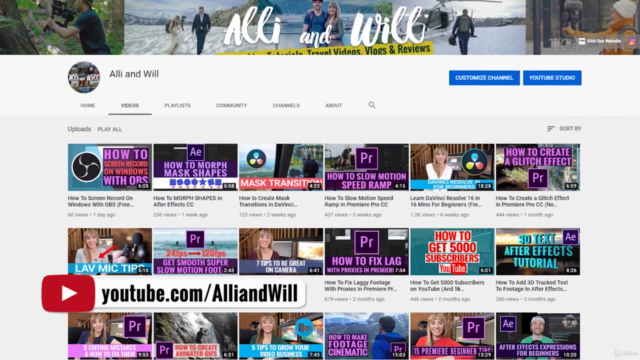Click the Alli and Will channel name

click(x=134, y=74)
